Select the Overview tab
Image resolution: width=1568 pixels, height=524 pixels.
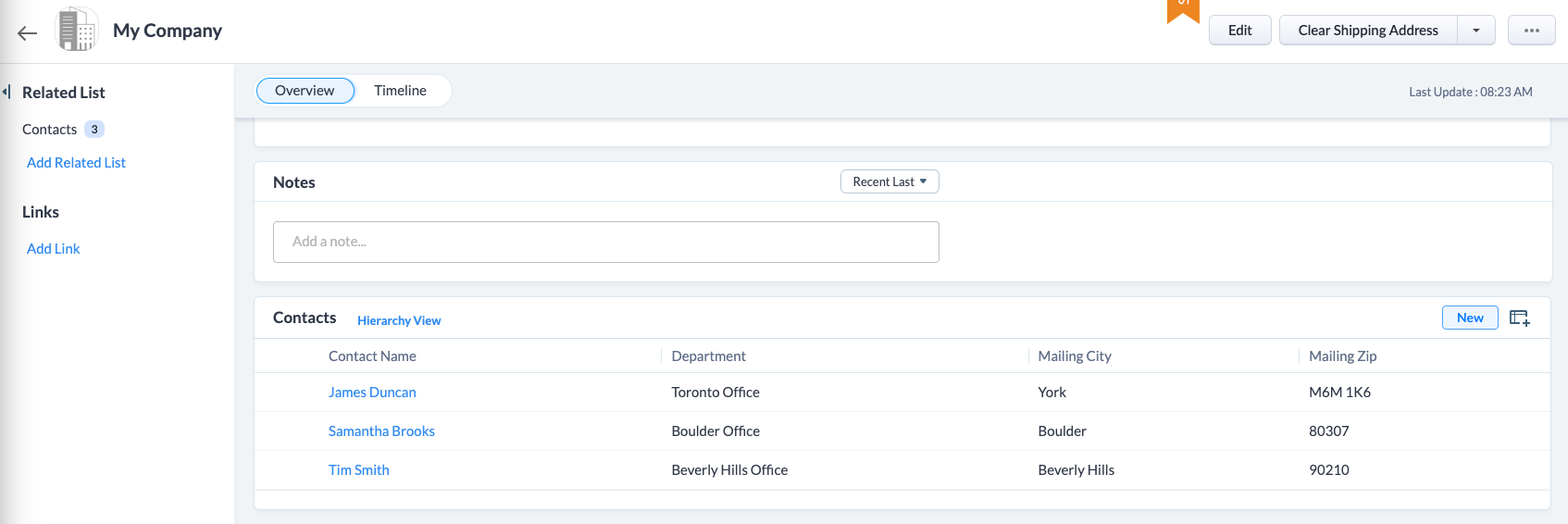305,91
